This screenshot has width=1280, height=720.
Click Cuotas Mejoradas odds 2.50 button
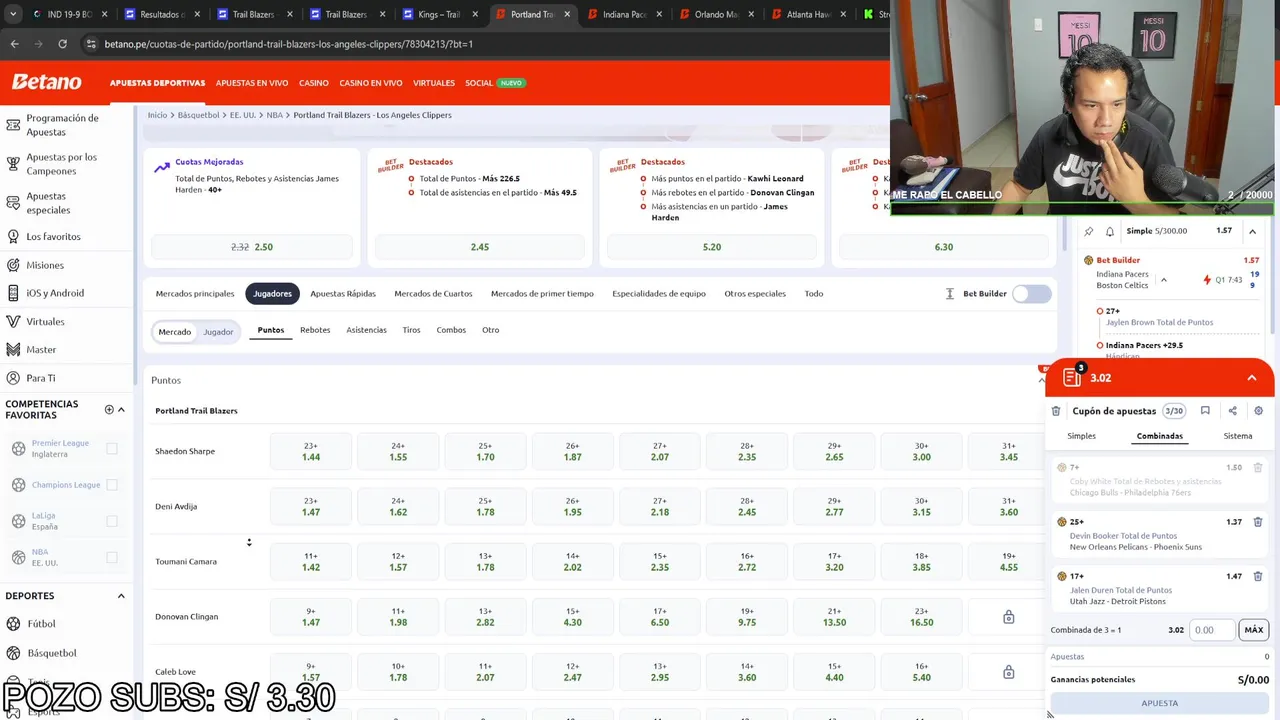coord(252,247)
